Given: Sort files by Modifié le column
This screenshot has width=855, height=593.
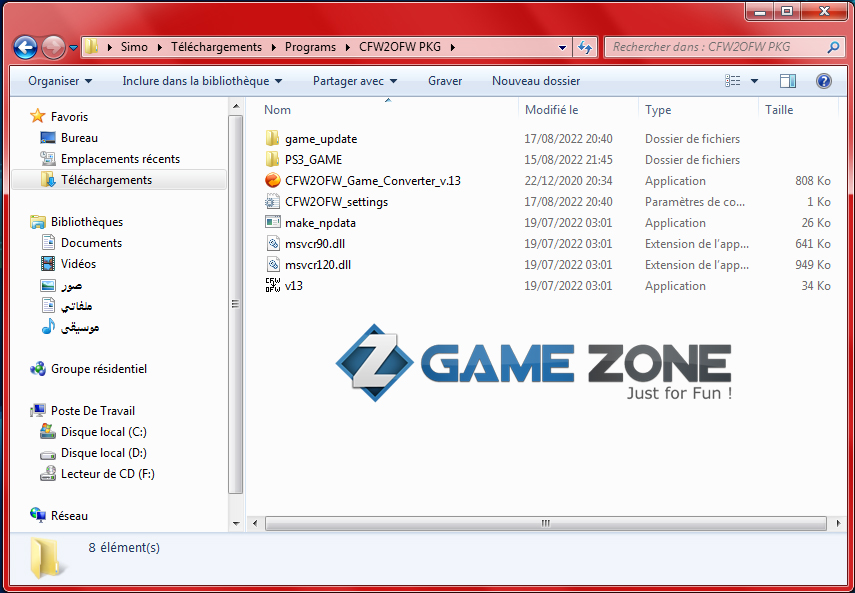Looking at the screenshot, I should click(552, 110).
